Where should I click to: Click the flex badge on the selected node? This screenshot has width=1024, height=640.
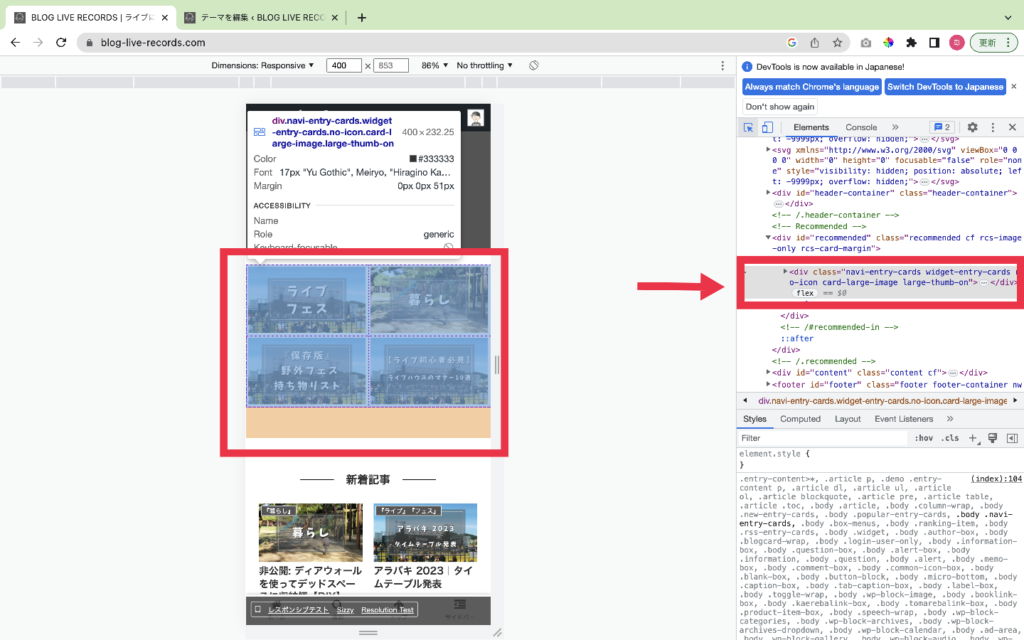tap(805, 293)
